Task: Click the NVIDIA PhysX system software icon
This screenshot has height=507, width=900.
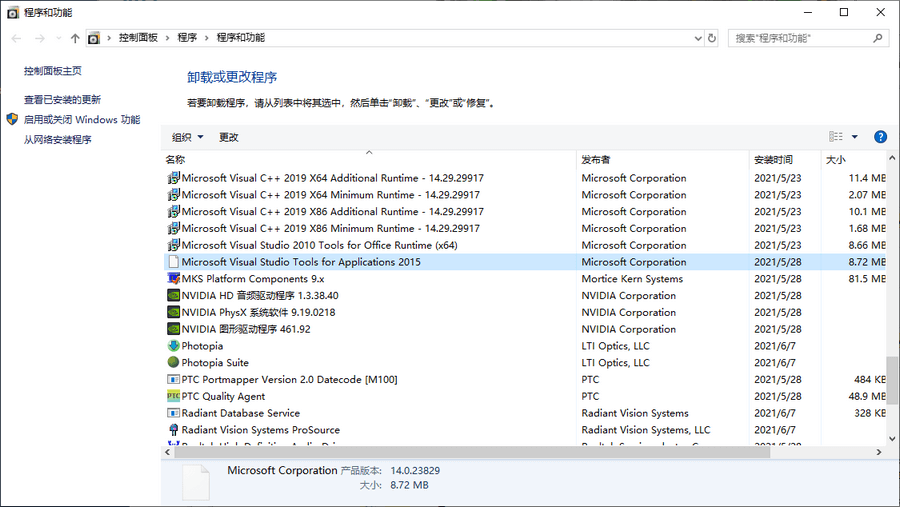Action: tap(173, 312)
